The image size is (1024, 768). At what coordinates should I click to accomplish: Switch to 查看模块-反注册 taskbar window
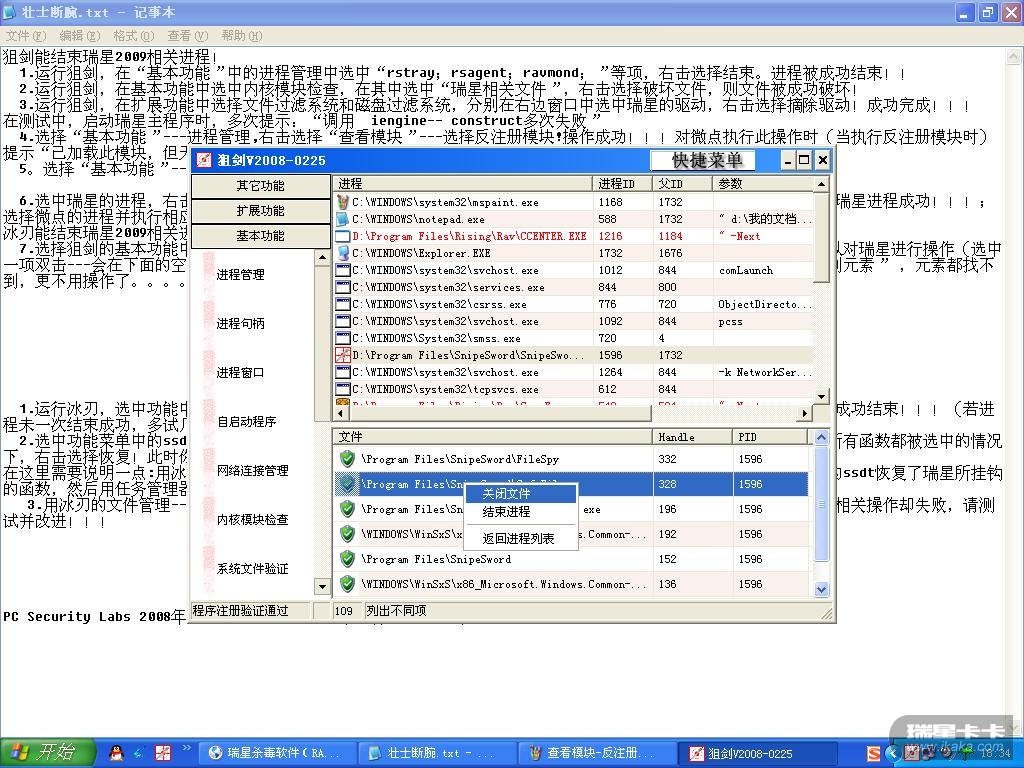[597, 753]
